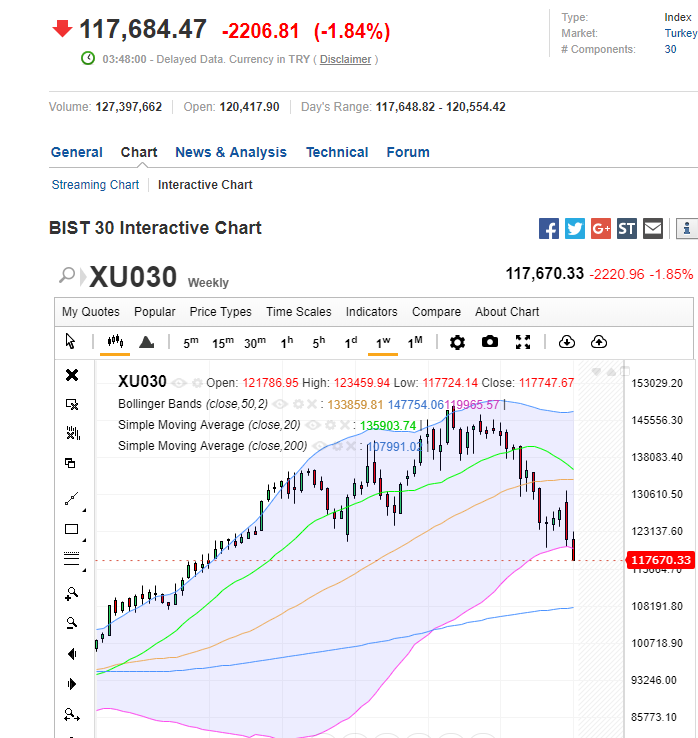Open the Price Types menu

click(x=221, y=312)
